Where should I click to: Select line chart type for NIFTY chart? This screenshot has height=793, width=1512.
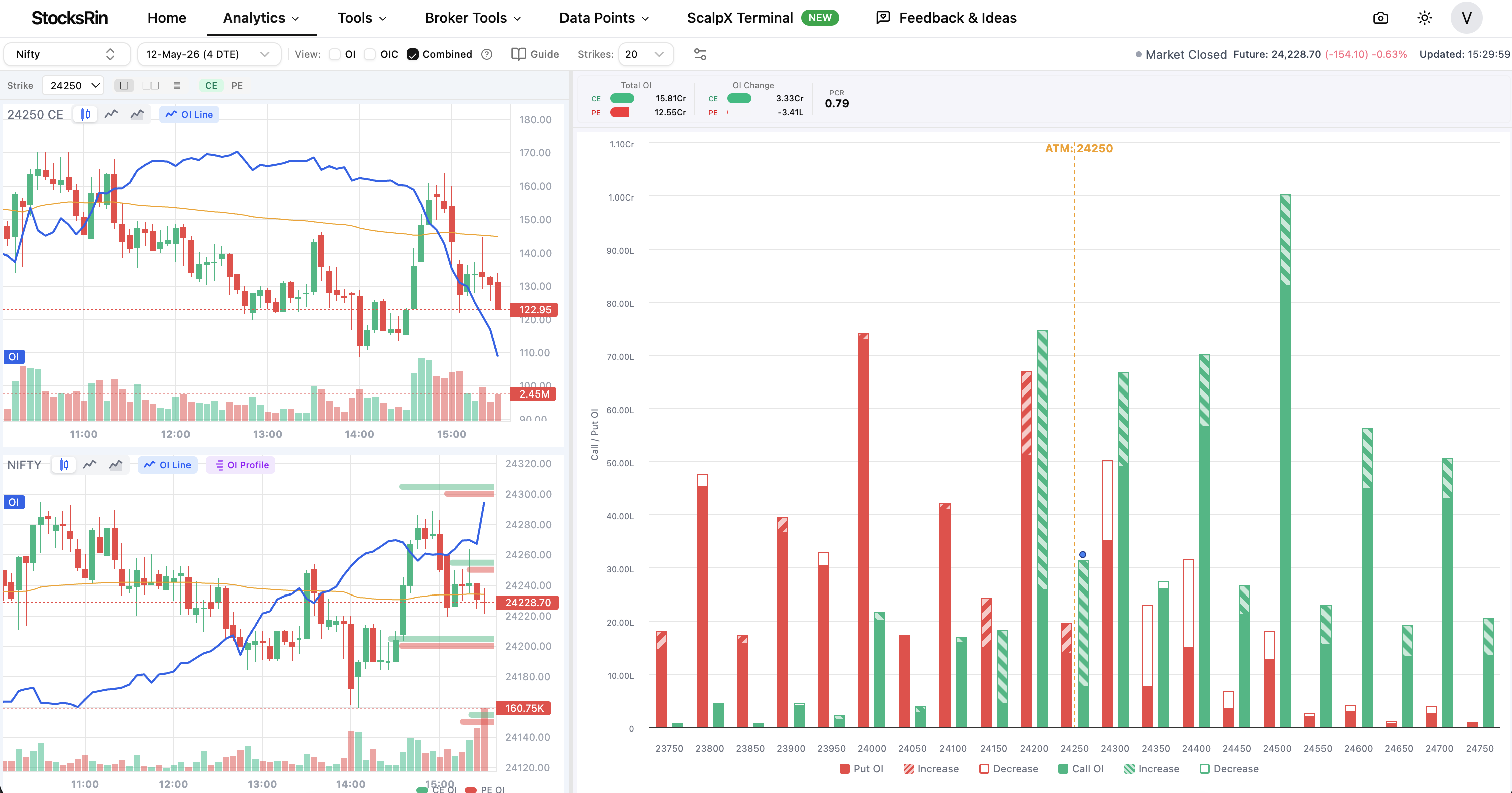tap(90, 464)
